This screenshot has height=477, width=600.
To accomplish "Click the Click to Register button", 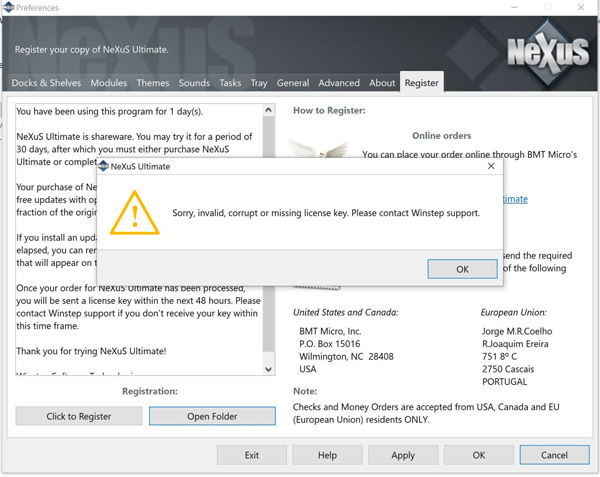I will (x=79, y=416).
